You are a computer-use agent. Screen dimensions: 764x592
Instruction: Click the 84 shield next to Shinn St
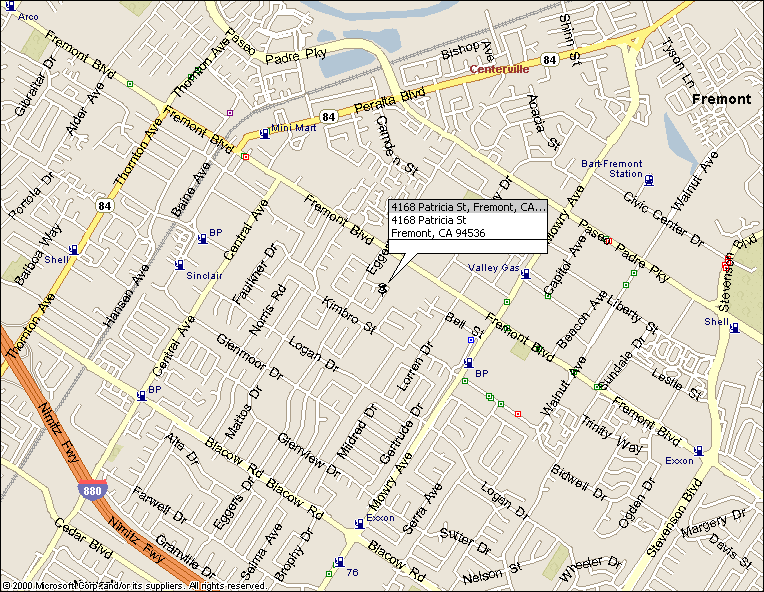point(549,60)
